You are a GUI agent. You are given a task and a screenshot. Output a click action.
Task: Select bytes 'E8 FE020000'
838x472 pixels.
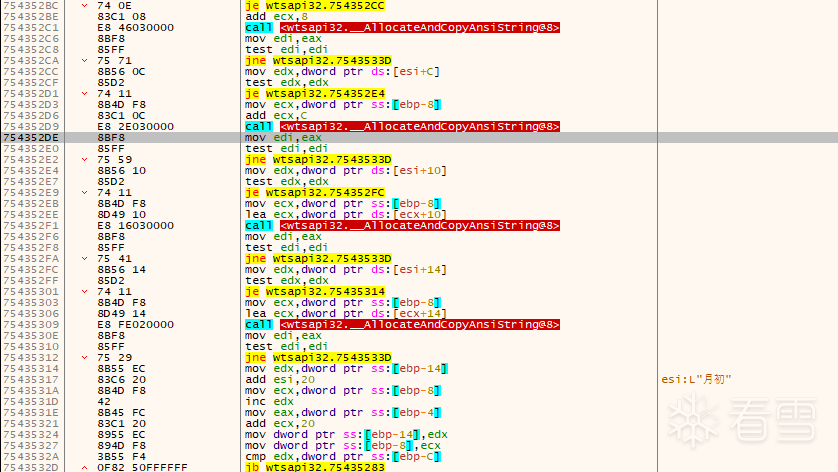[136, 325]
